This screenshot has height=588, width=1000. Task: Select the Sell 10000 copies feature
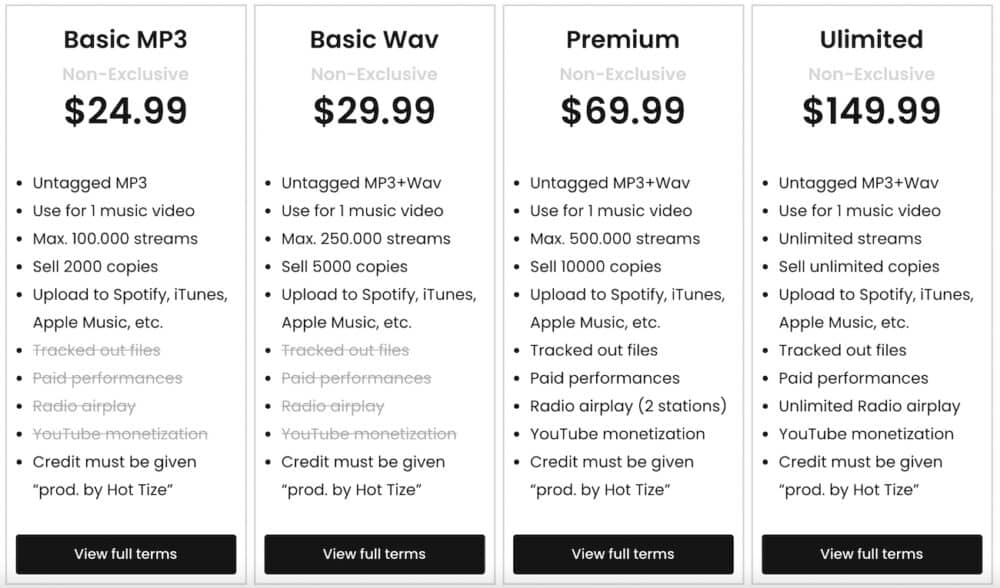pyautogui.click(x=595, y=267)
